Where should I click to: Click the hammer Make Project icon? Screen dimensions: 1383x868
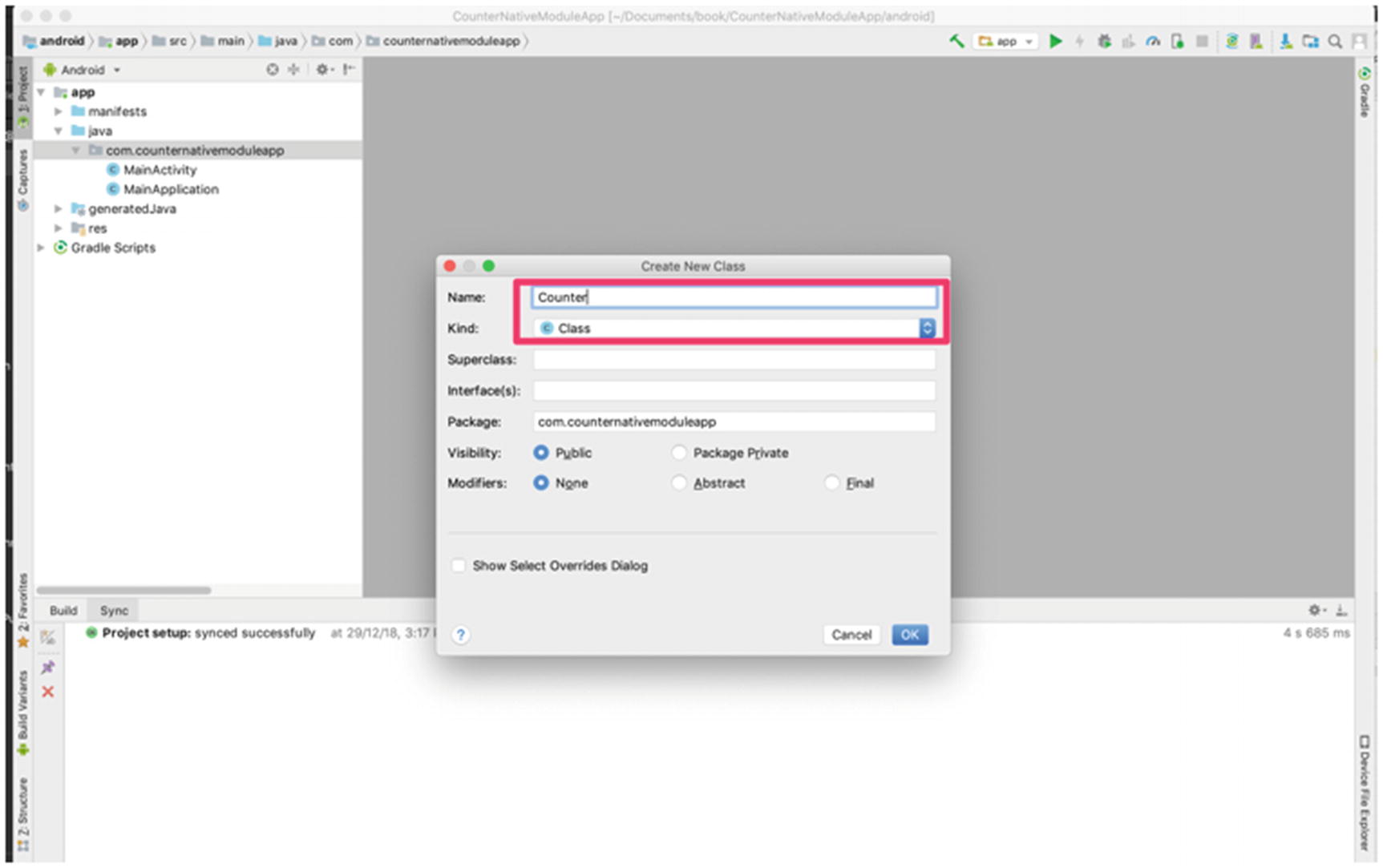[956, 41]
